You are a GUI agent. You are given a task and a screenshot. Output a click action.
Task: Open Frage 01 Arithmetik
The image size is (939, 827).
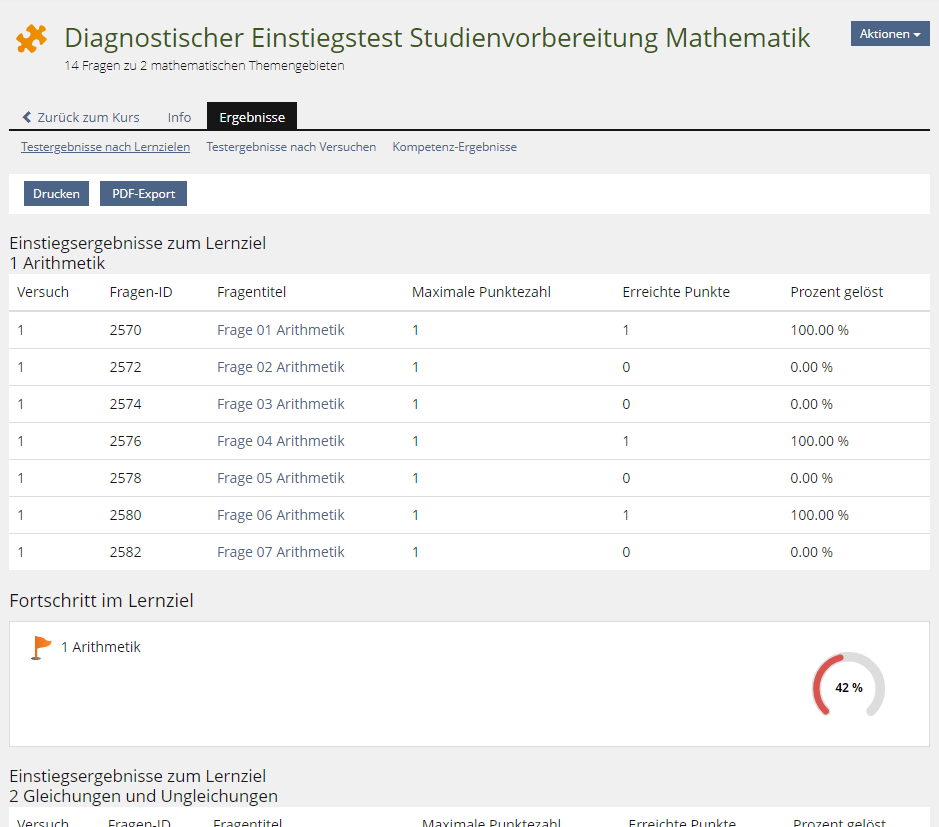[x=281, y=329]
